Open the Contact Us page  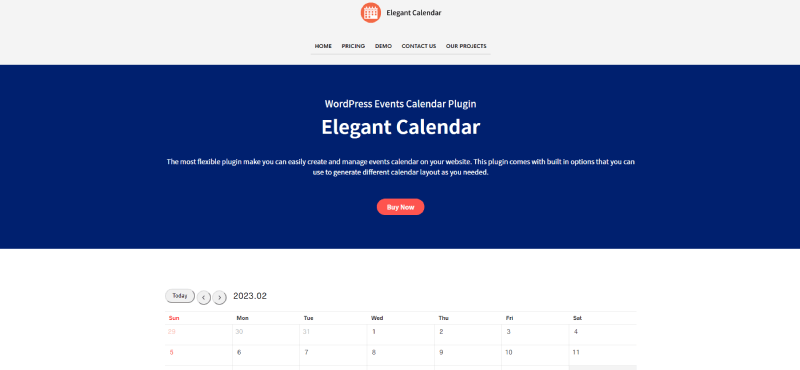tap(418, 46)
